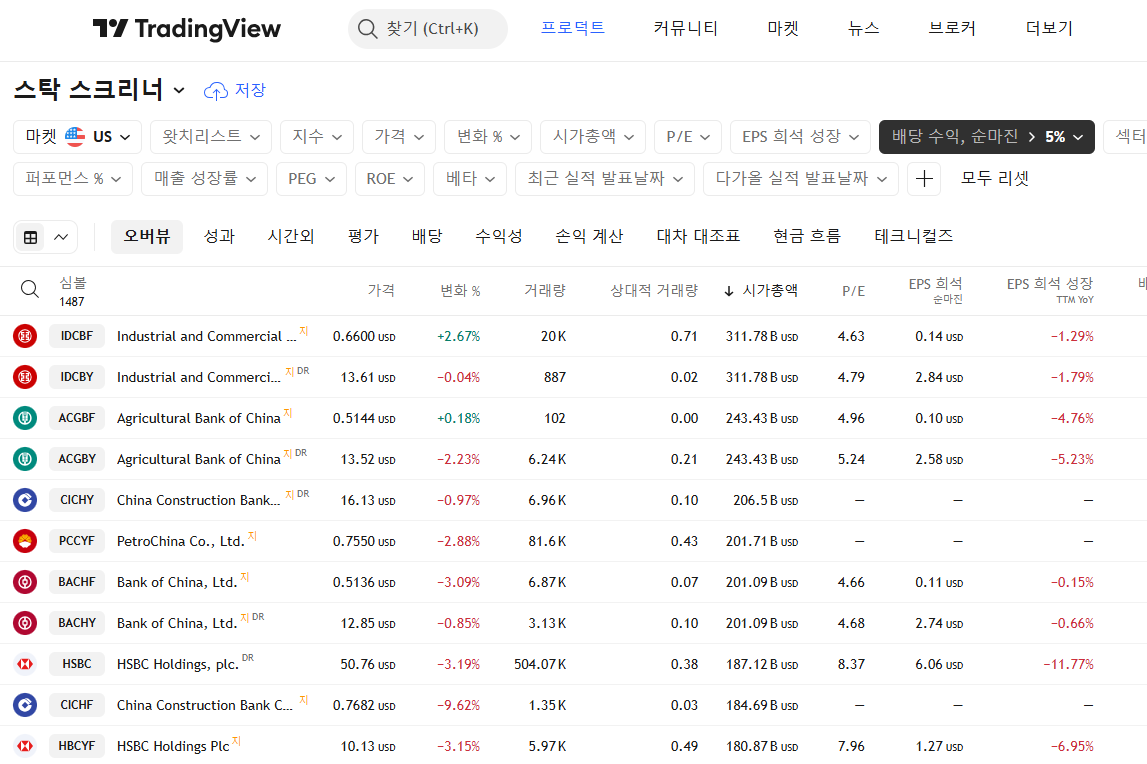This screenshot has width=1147, height=764.
Task: Switch to chart view line icon
Action: point(61,237)
